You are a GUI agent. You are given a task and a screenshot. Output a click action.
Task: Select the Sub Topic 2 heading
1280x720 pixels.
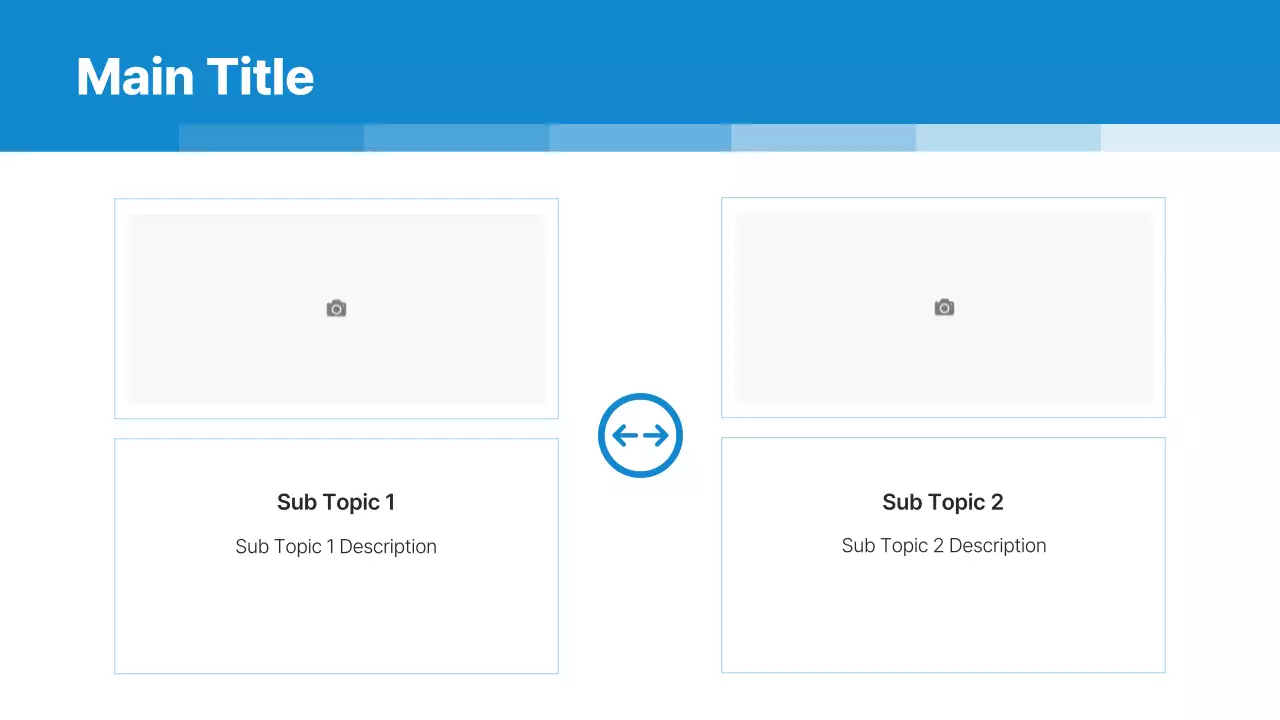943,502
